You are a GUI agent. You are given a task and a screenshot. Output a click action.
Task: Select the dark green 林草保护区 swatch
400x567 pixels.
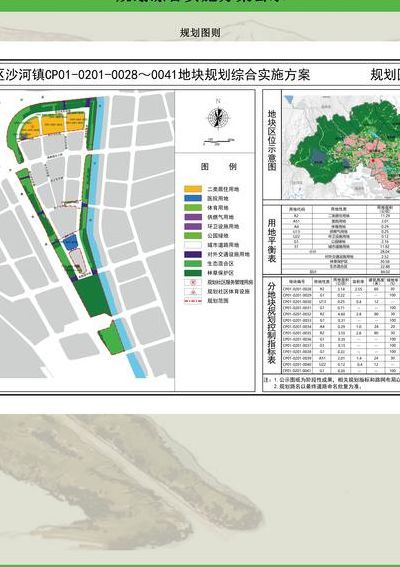(193, 273)
